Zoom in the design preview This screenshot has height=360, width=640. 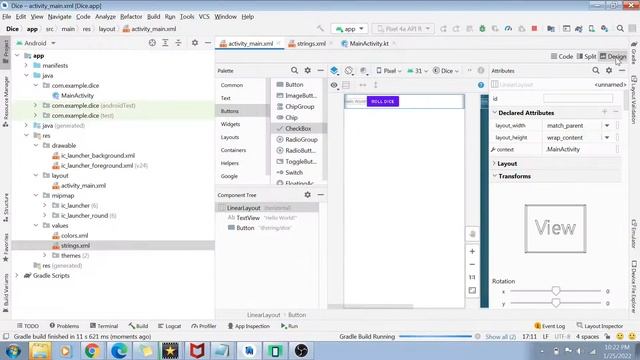[472, 251]
